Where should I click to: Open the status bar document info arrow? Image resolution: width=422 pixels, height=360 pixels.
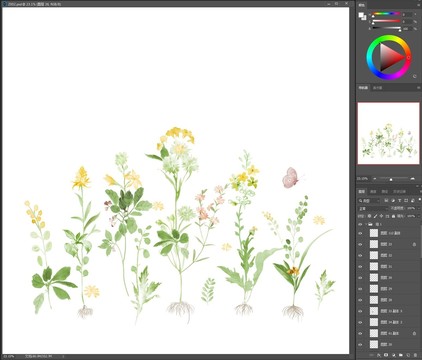point(63,356)
